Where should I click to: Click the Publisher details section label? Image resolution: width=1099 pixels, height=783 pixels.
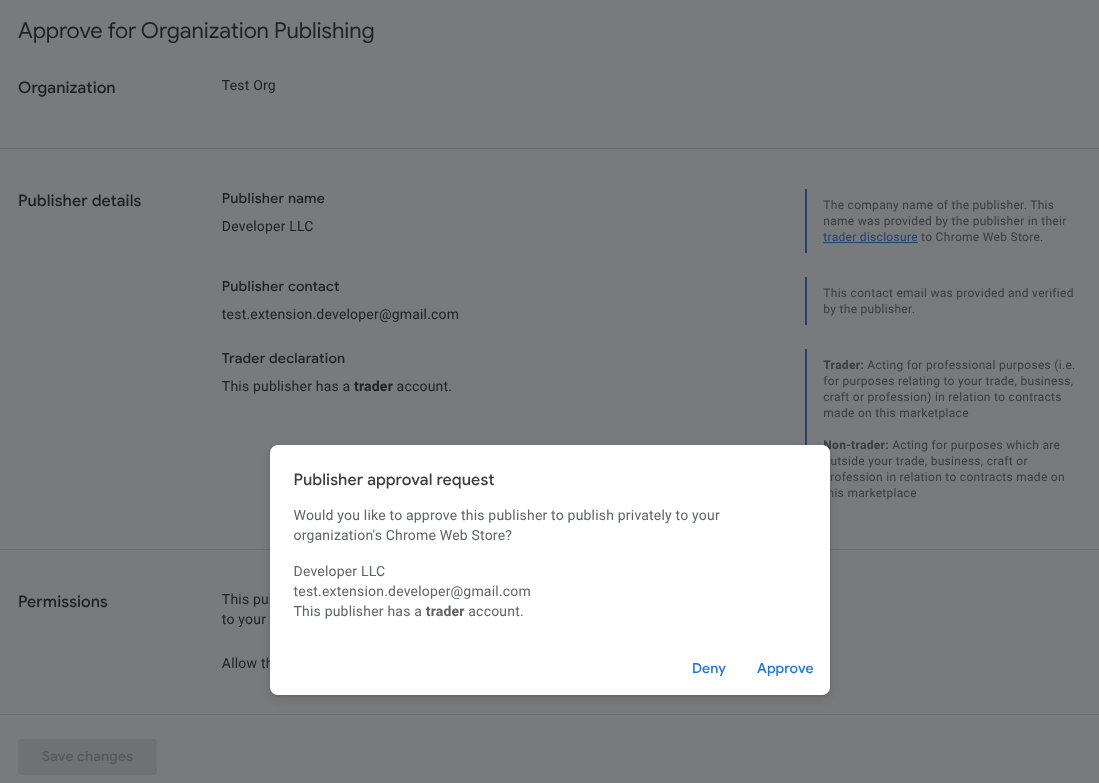pyautogui.click(x=79, y=201)
